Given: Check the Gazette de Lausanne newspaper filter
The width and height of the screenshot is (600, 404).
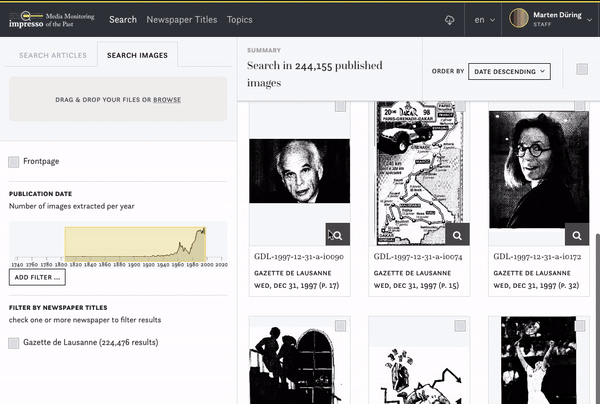Looking at the screenshot, I should (14, 343).
